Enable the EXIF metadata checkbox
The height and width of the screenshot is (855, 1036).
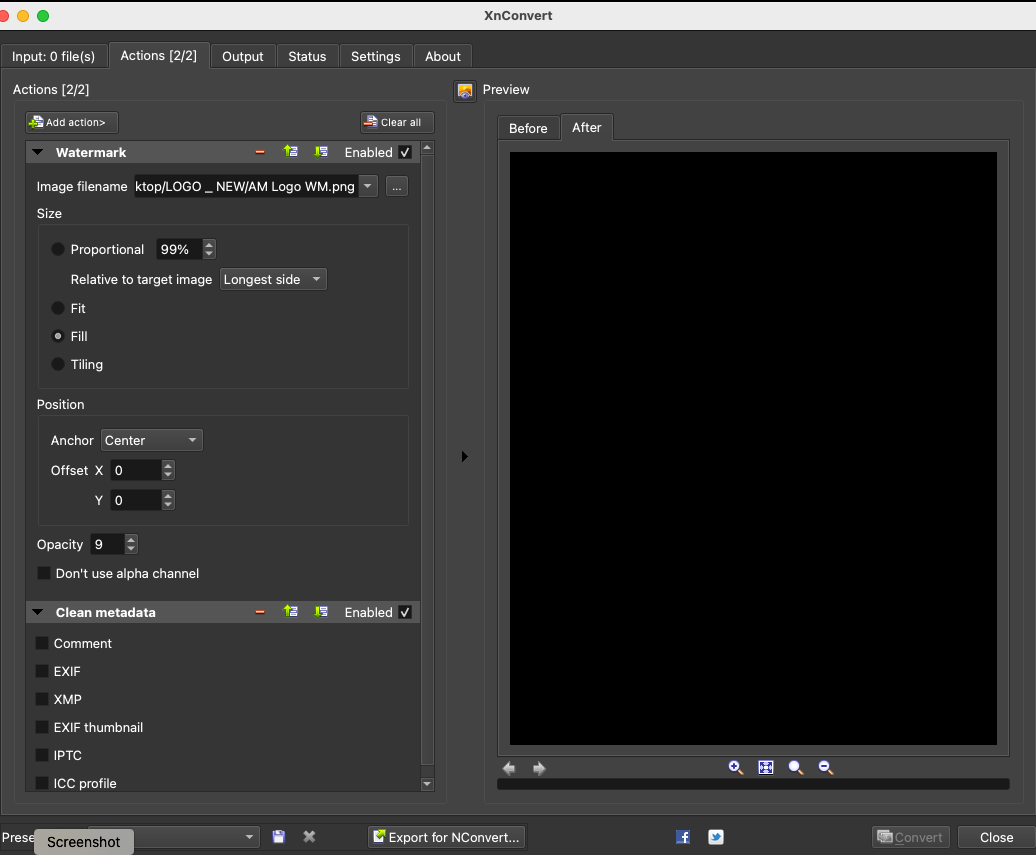42,671
